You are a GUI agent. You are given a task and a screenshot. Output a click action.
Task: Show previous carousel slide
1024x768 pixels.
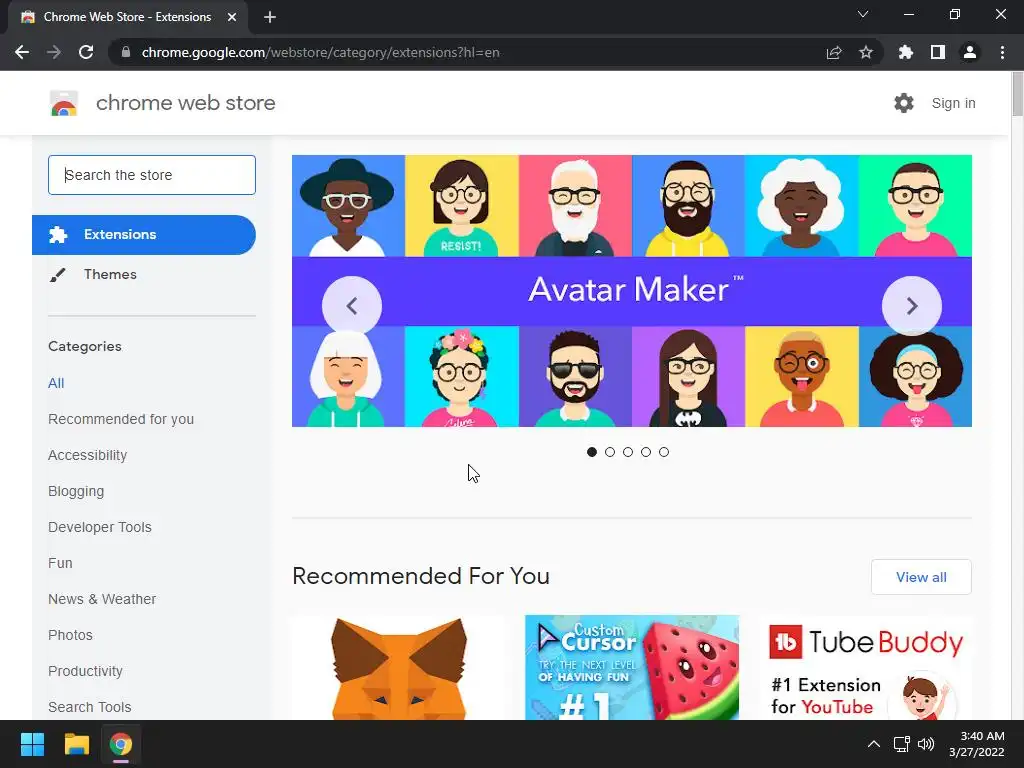pos(352,306)
